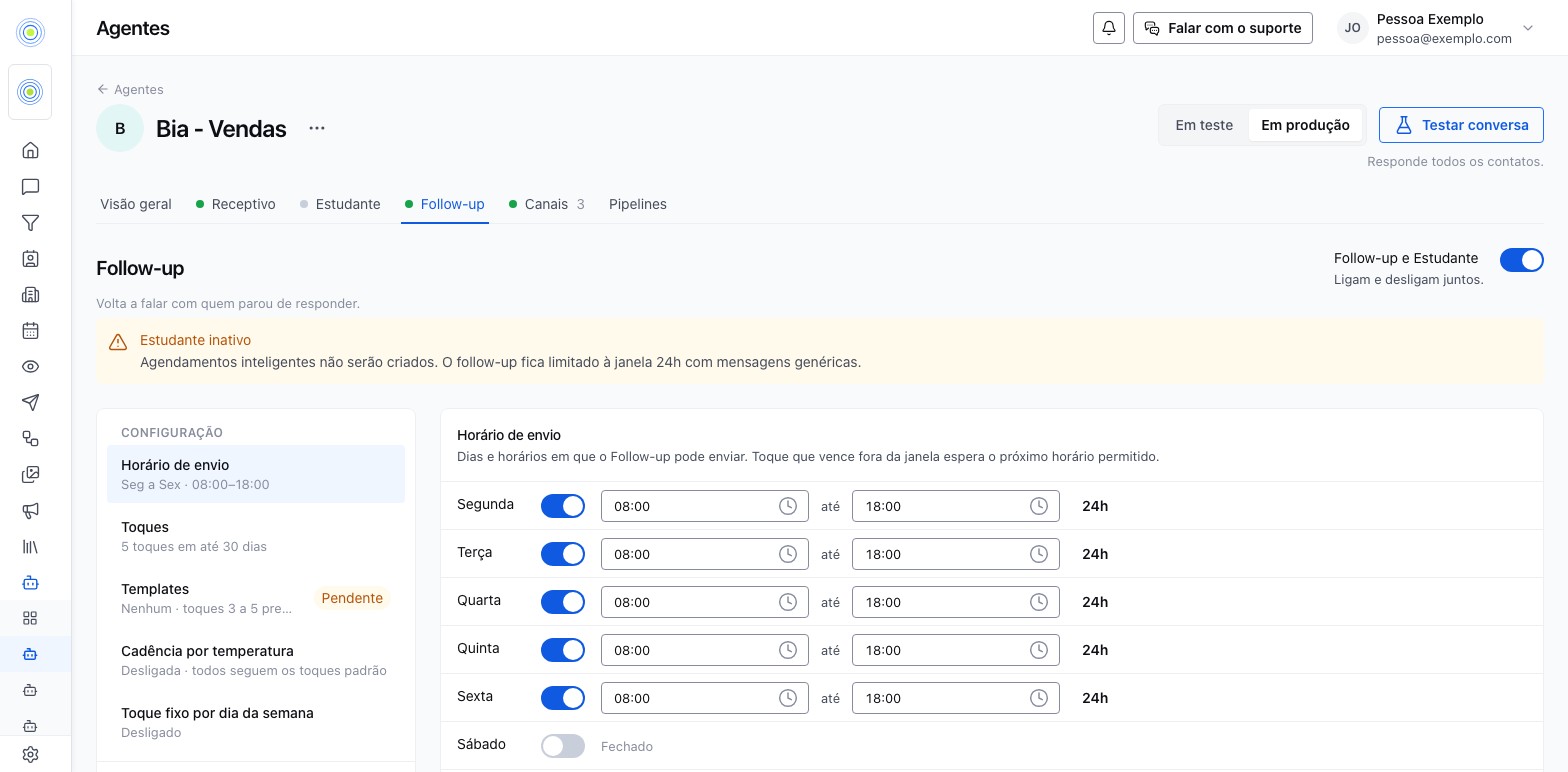Expand the Pessoa Exemplo account menu chevron
This screenshot has height=772, width=1568.
click(x=1527, y=28)
